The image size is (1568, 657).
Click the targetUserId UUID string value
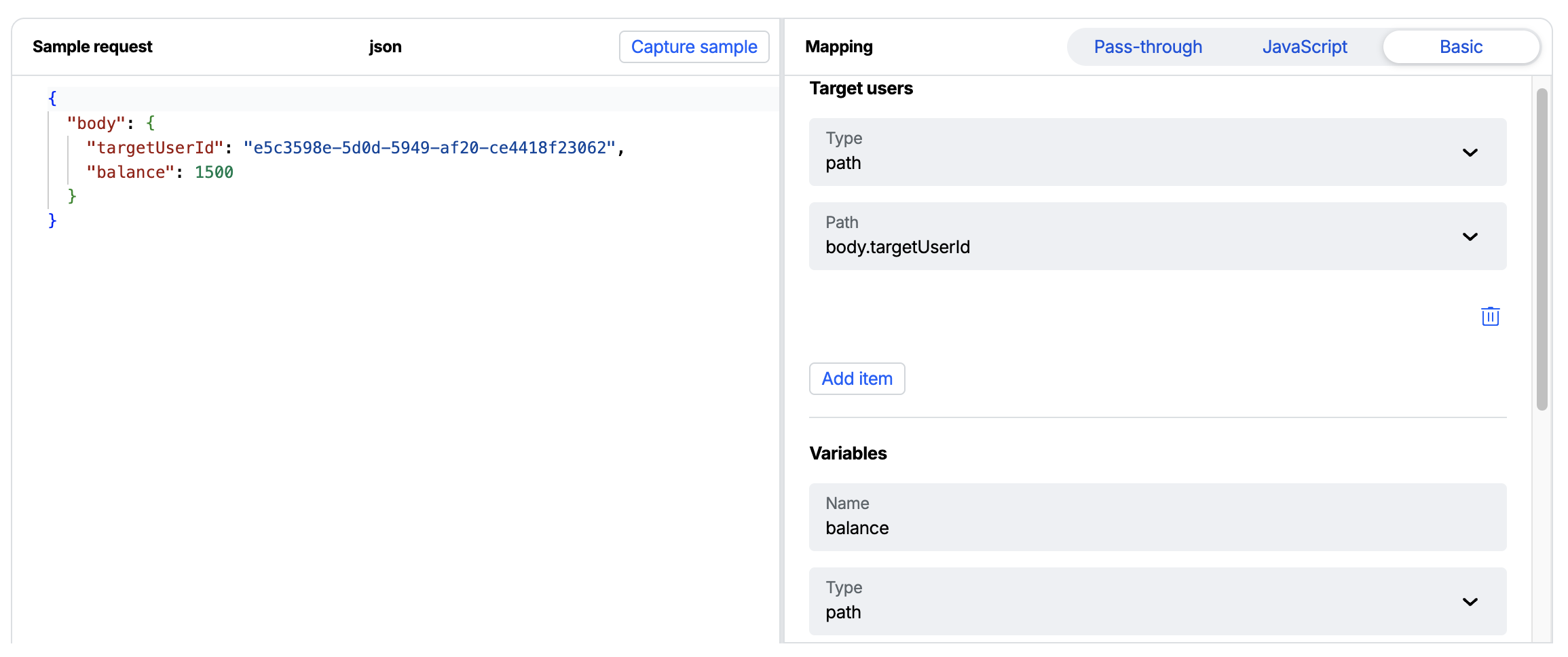coord(429,148)
